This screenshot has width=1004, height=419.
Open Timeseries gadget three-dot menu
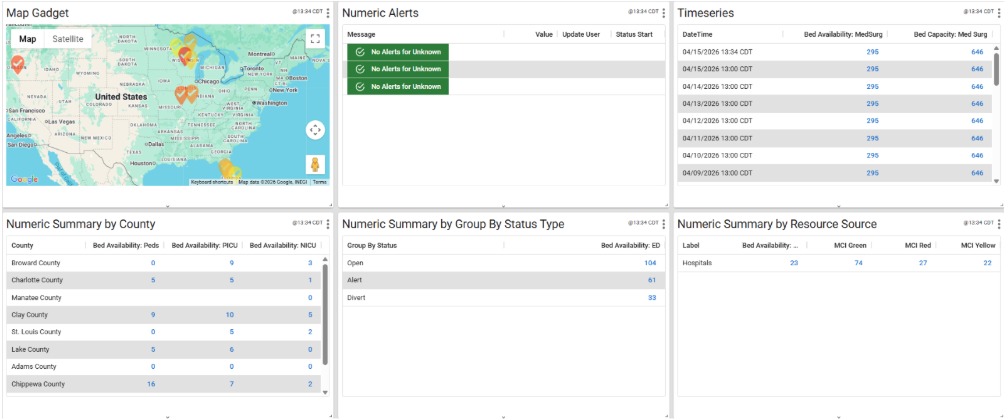[999, 12]
